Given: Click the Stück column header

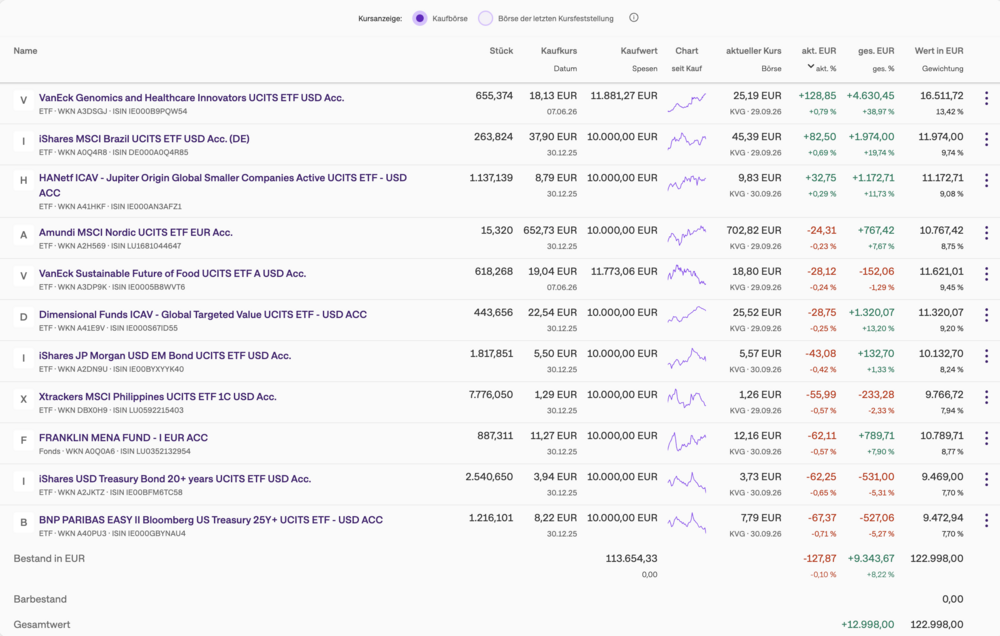Looking at the screenshot, I should click(501, 51).
